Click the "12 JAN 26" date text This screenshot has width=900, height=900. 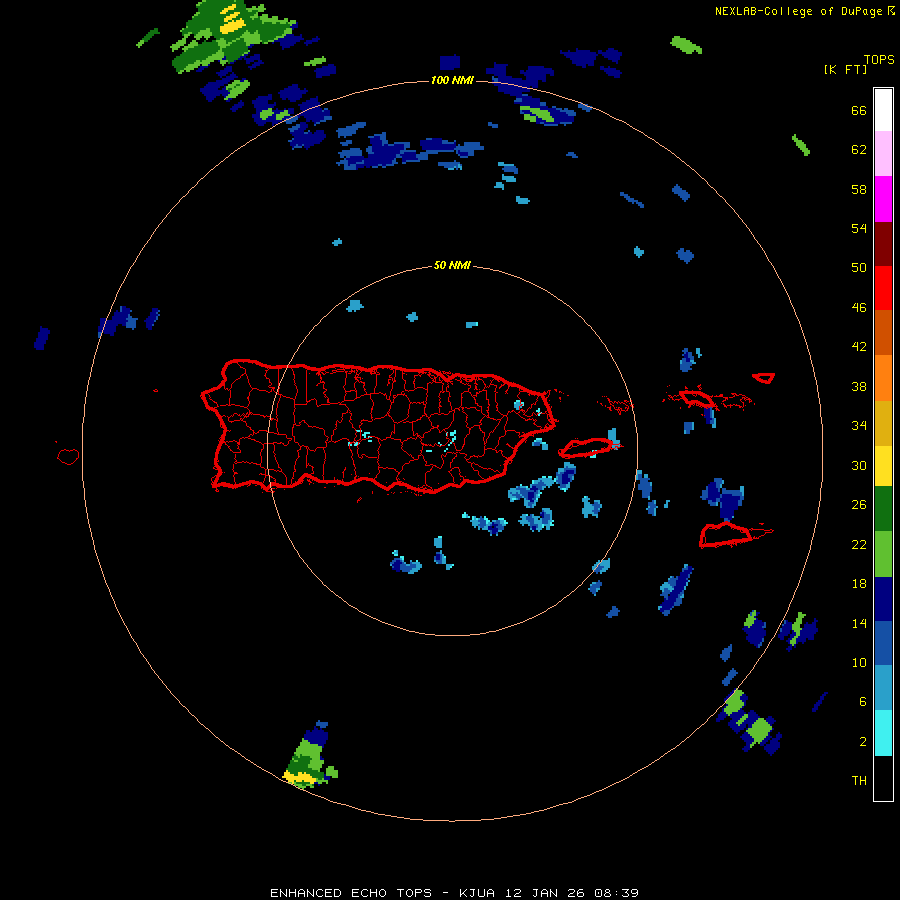coord(546,893)
